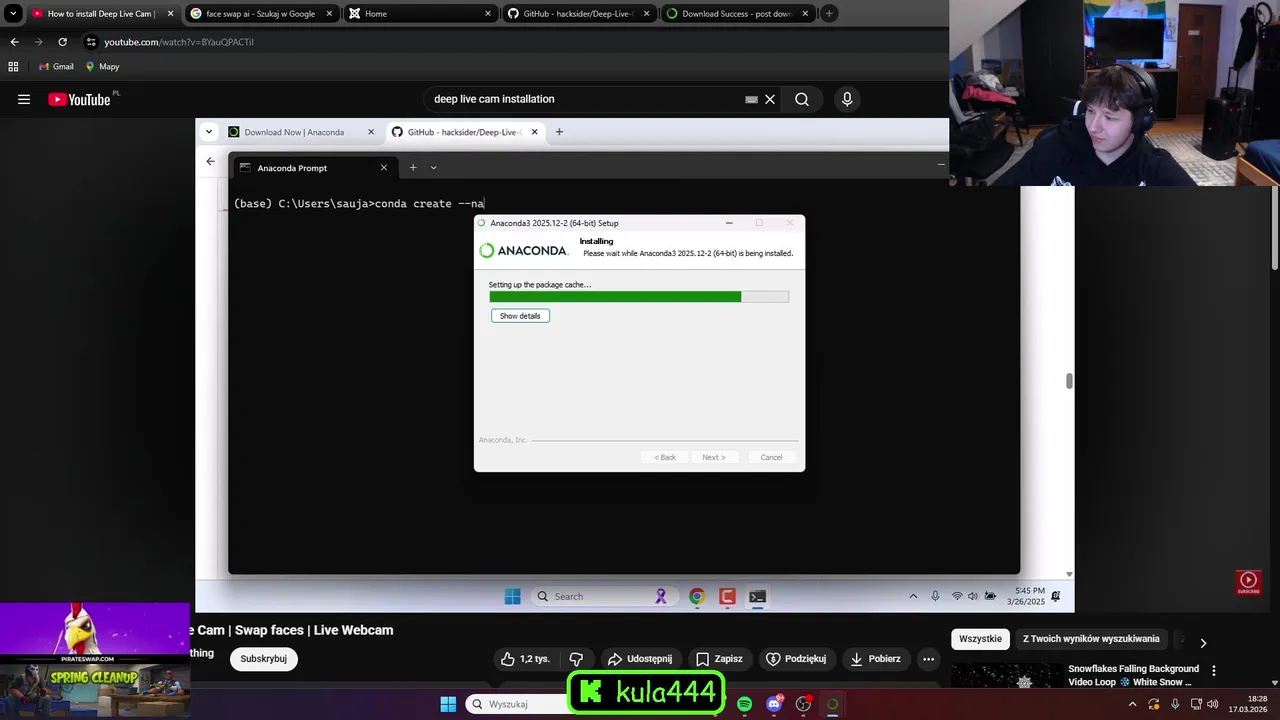Share the video via Udostępnij
Viewport: 1280px width, 720px height.
(x=639, y=659)
